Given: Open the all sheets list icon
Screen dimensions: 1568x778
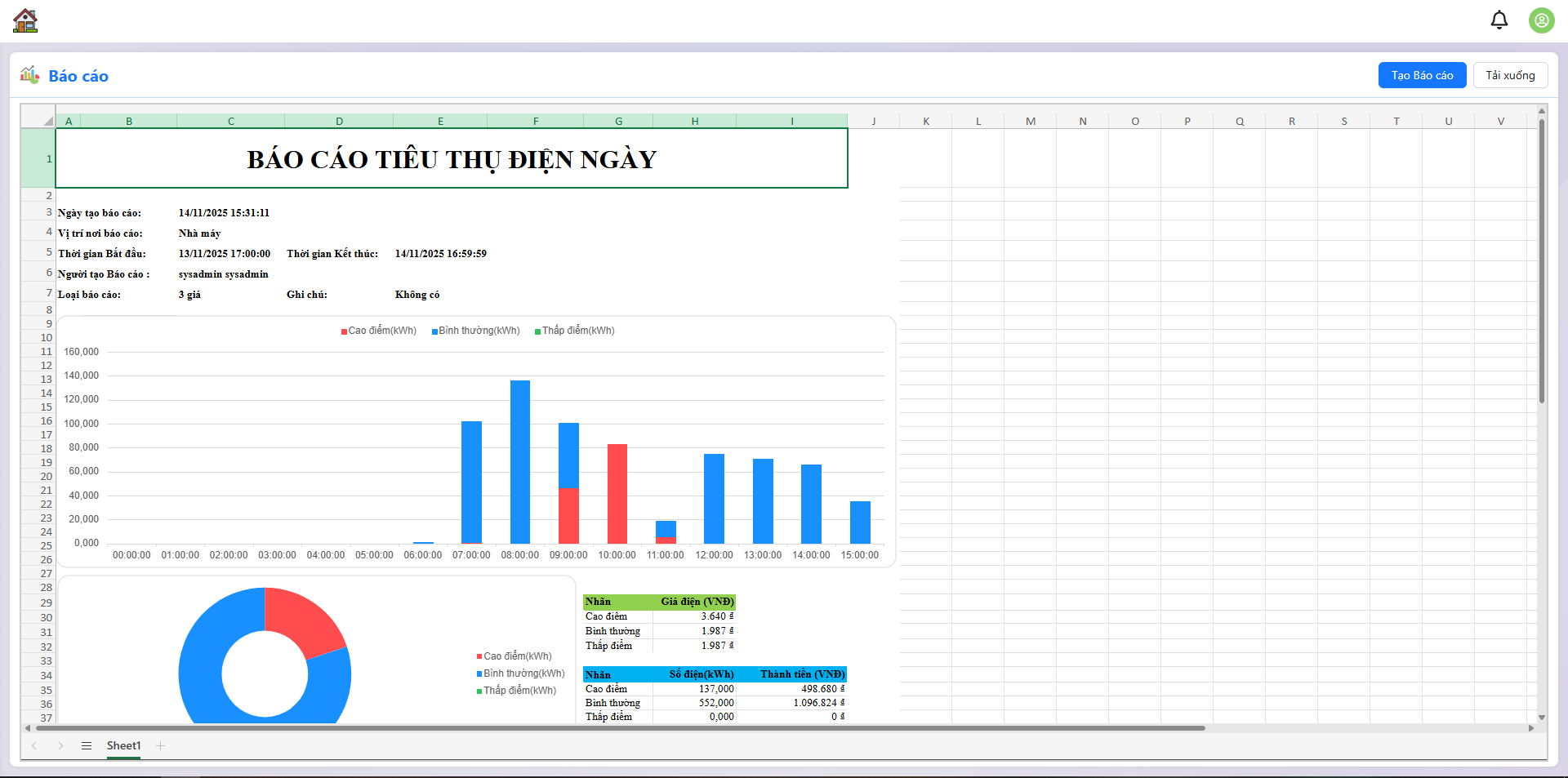Looking at the screenshot, I should pyautogui.click(x=87, y=745).
